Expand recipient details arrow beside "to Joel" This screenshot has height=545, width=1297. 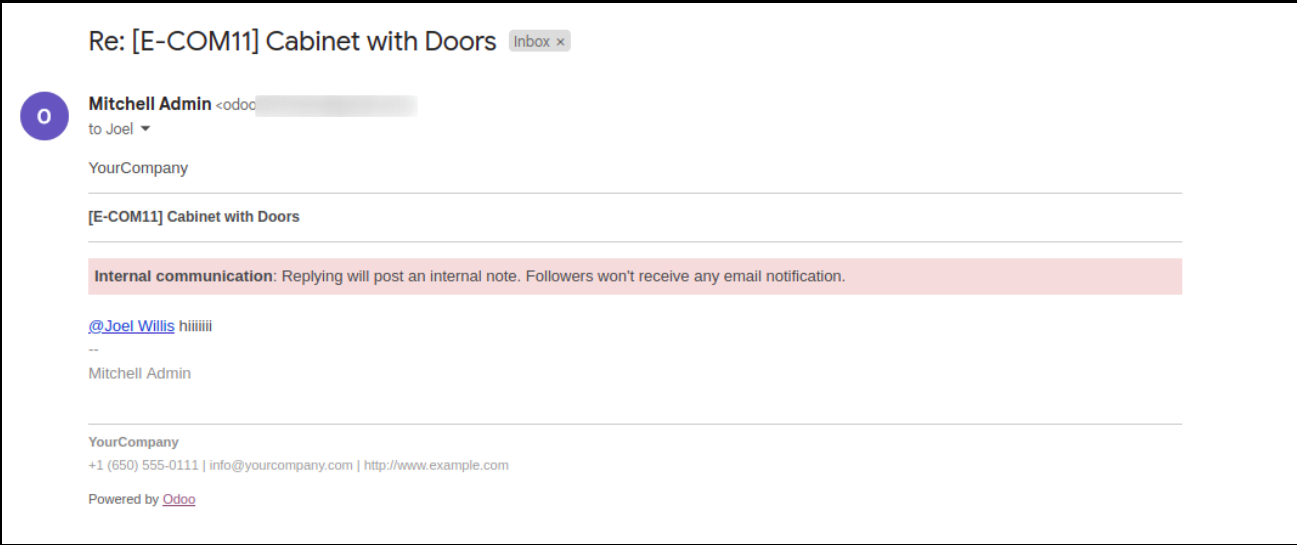click(x=145, y=129)
